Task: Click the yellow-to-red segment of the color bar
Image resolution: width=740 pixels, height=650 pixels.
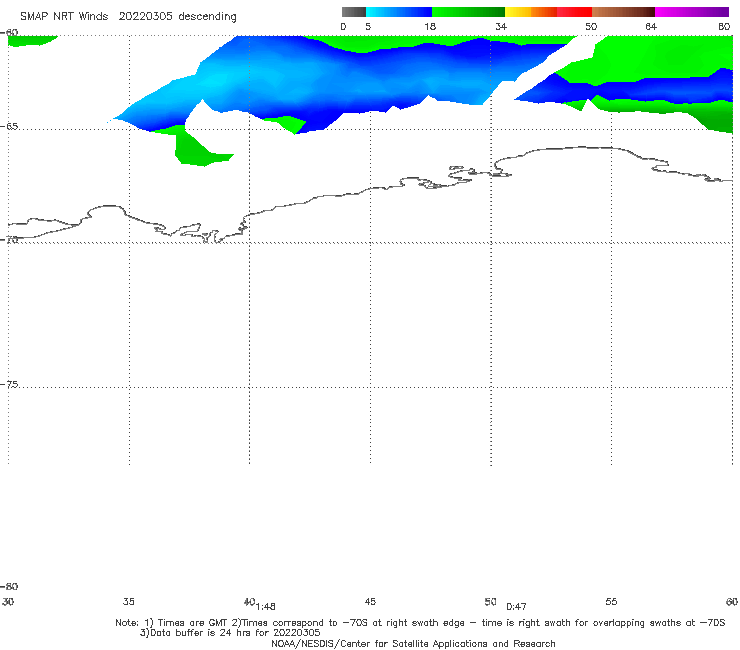Action: pyautogui.click(x=548, y=12)
